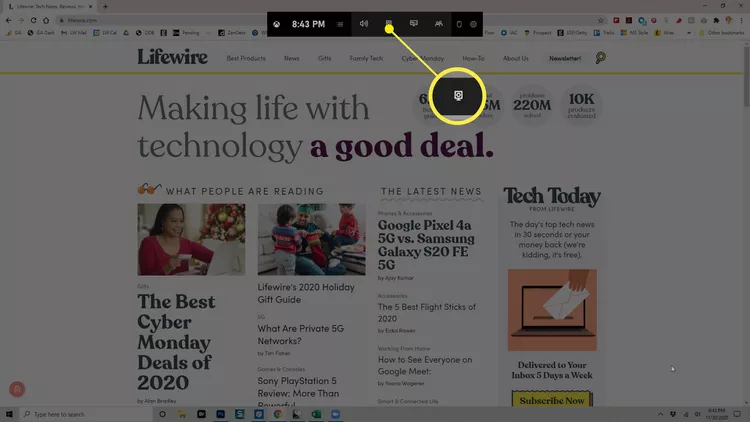750x422 pixels.
Task: Close the Lifewire Tech News tab
Action: (x=90, y=6)
